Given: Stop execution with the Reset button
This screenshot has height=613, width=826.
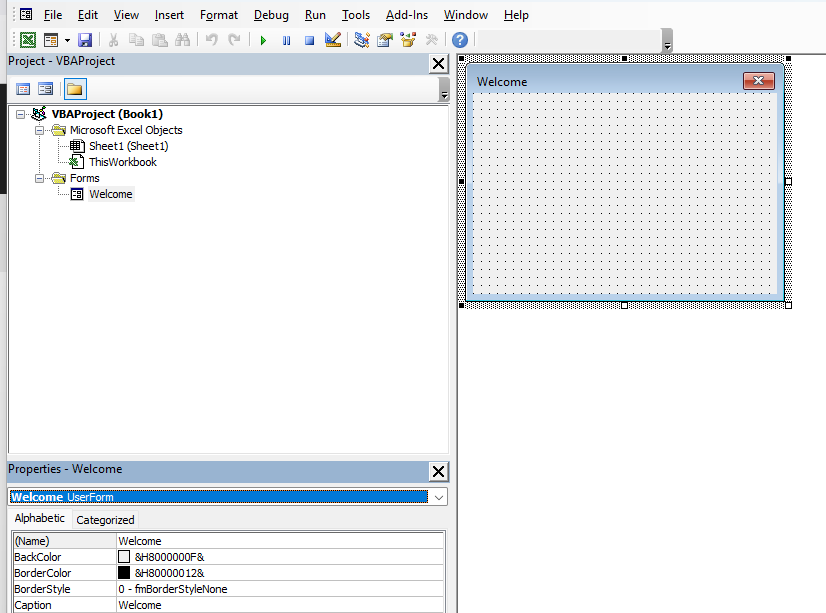Looking at the screenshot, I should 311,39.
